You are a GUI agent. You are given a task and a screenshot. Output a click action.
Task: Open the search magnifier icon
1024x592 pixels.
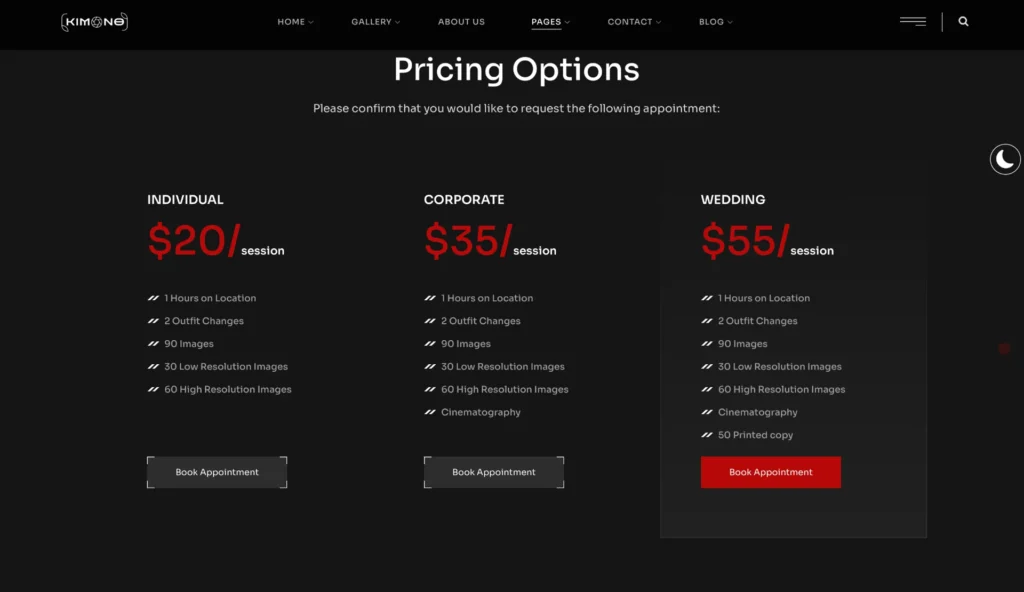(963, 21)
